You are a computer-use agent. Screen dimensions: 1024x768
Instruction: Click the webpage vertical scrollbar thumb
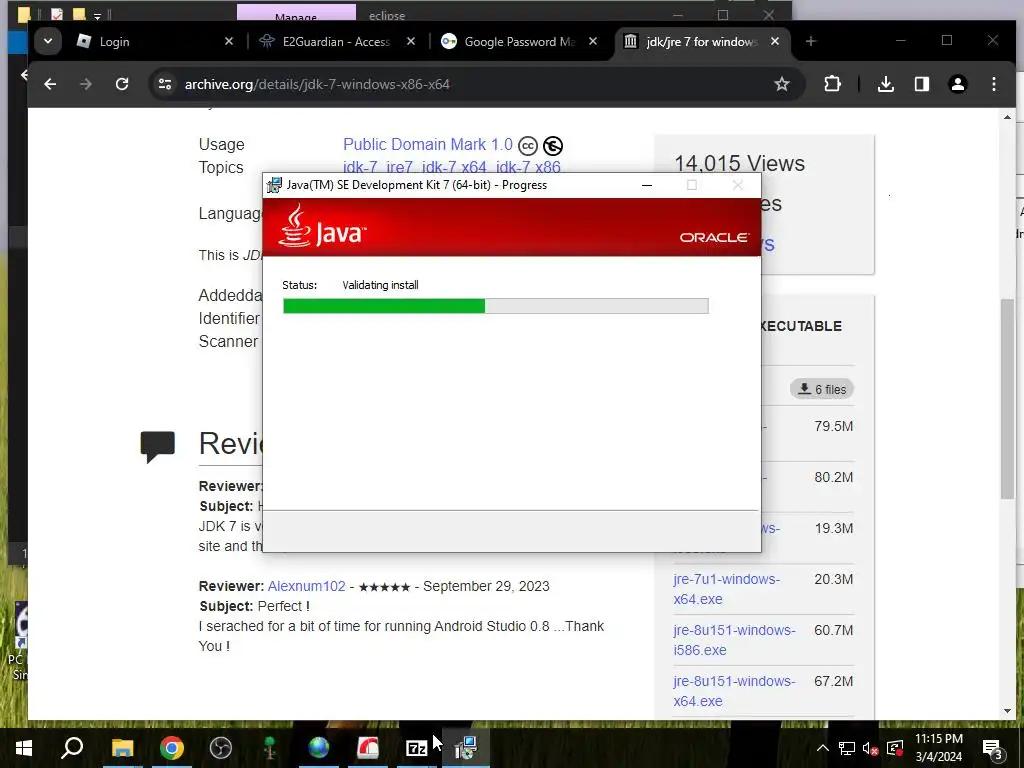[1007, 398]
